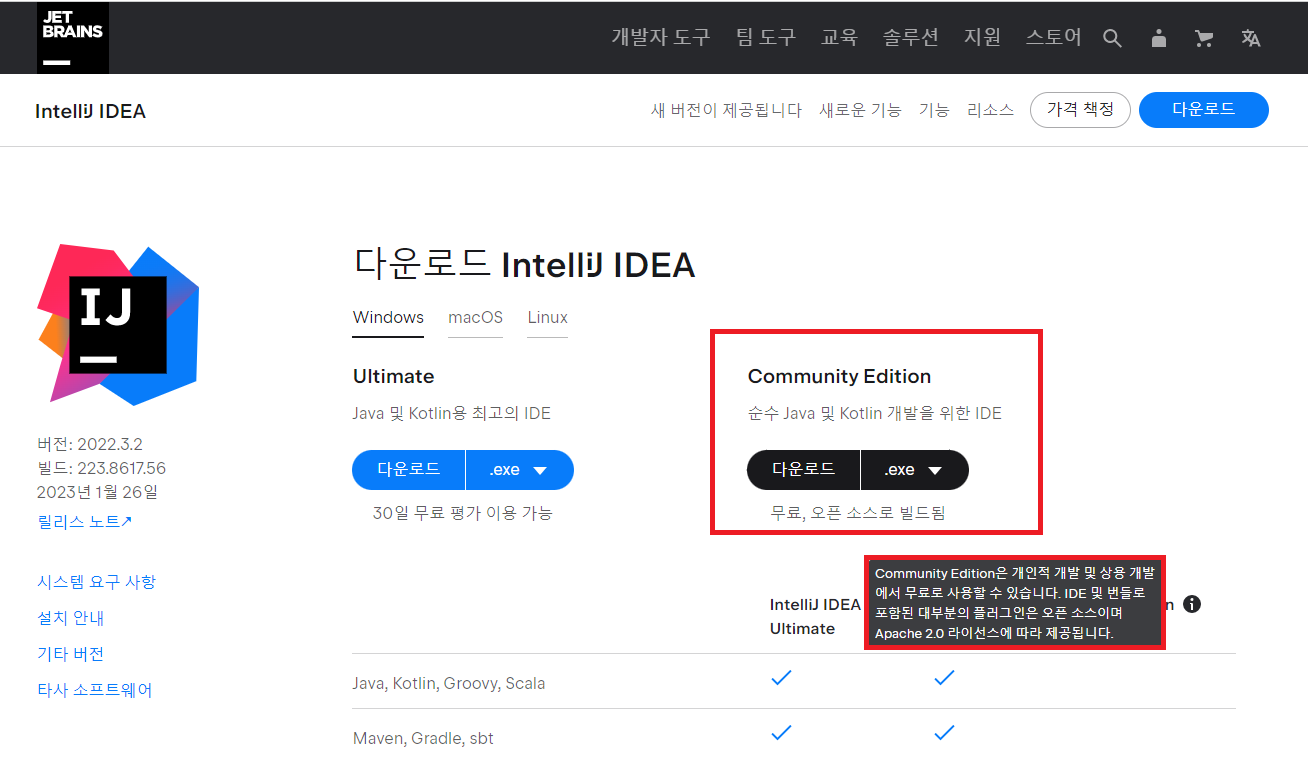Click the 2023년 1월 26일 date text

coord(97,492)
